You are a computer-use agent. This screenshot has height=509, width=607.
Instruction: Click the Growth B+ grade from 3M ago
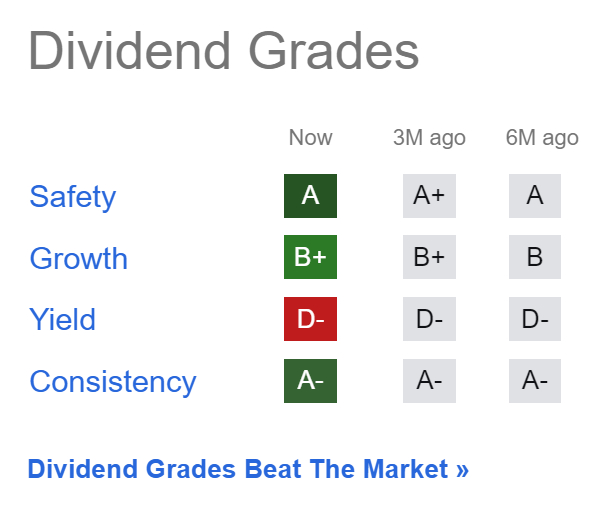click(x=429, y=258)
